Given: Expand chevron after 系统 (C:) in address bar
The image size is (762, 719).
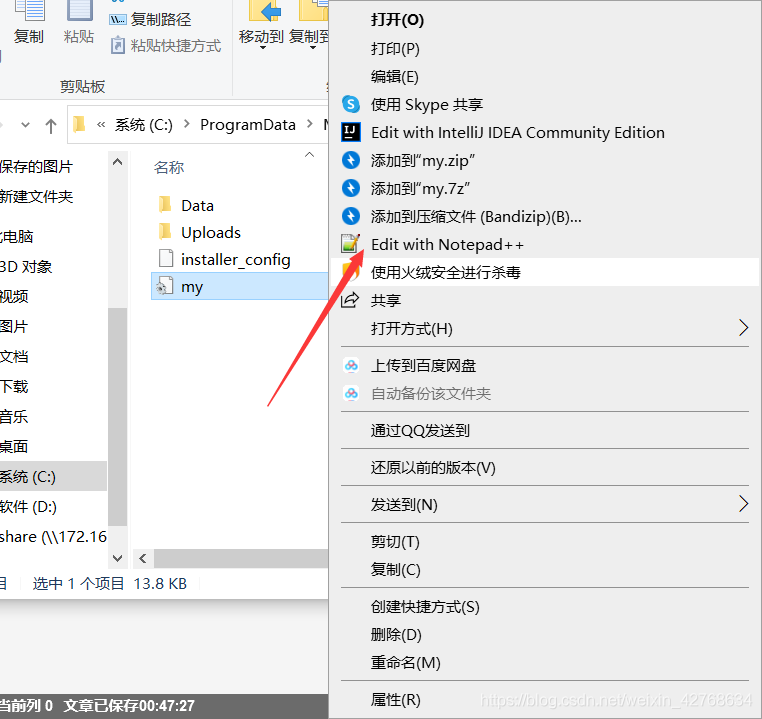Looking at the screenshot, I should [187, 124].
